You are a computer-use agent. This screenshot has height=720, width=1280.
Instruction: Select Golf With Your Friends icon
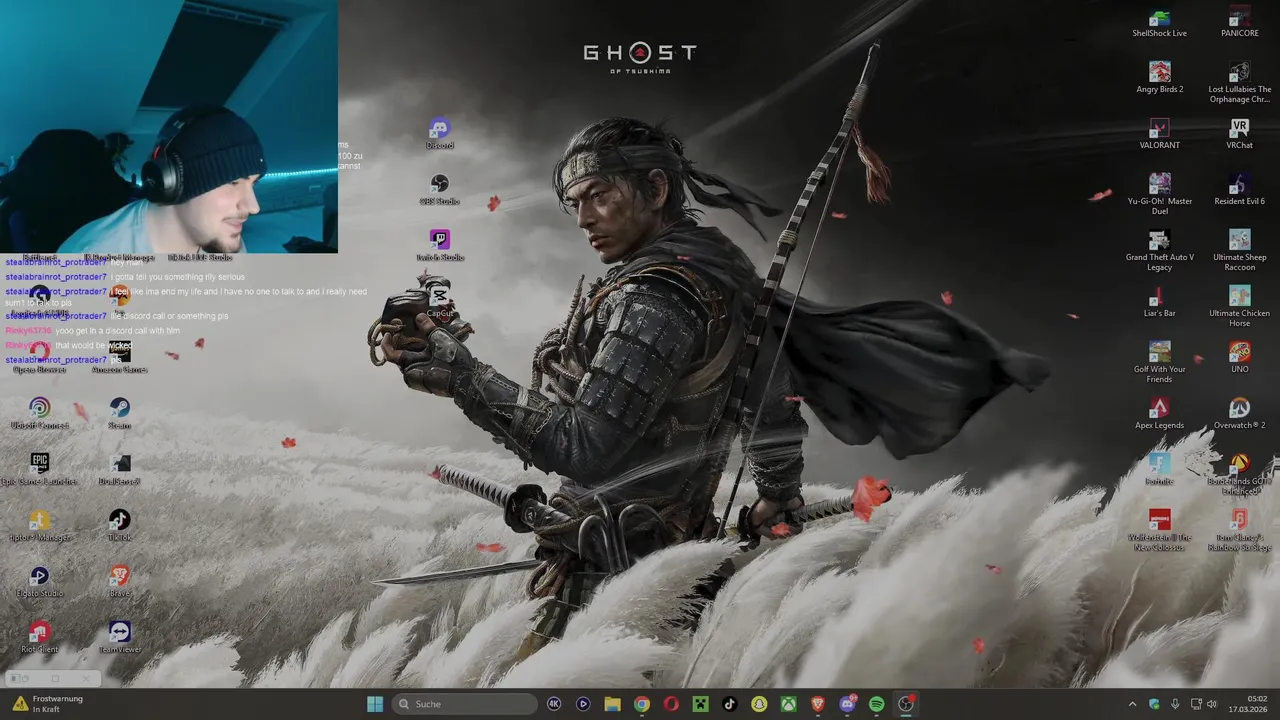coord(1159,362)
